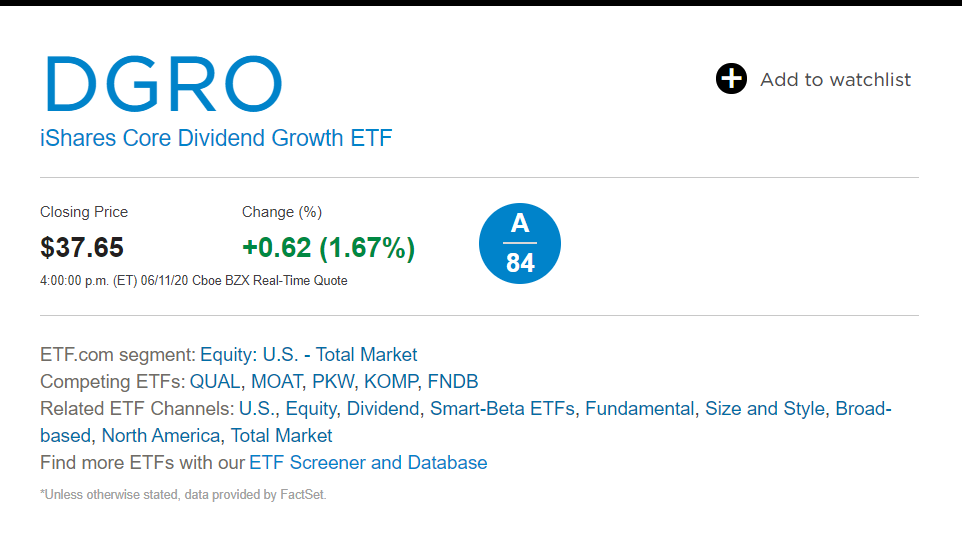Click the Add to watchlist text
Screen dimensions: 962x533
835,80
